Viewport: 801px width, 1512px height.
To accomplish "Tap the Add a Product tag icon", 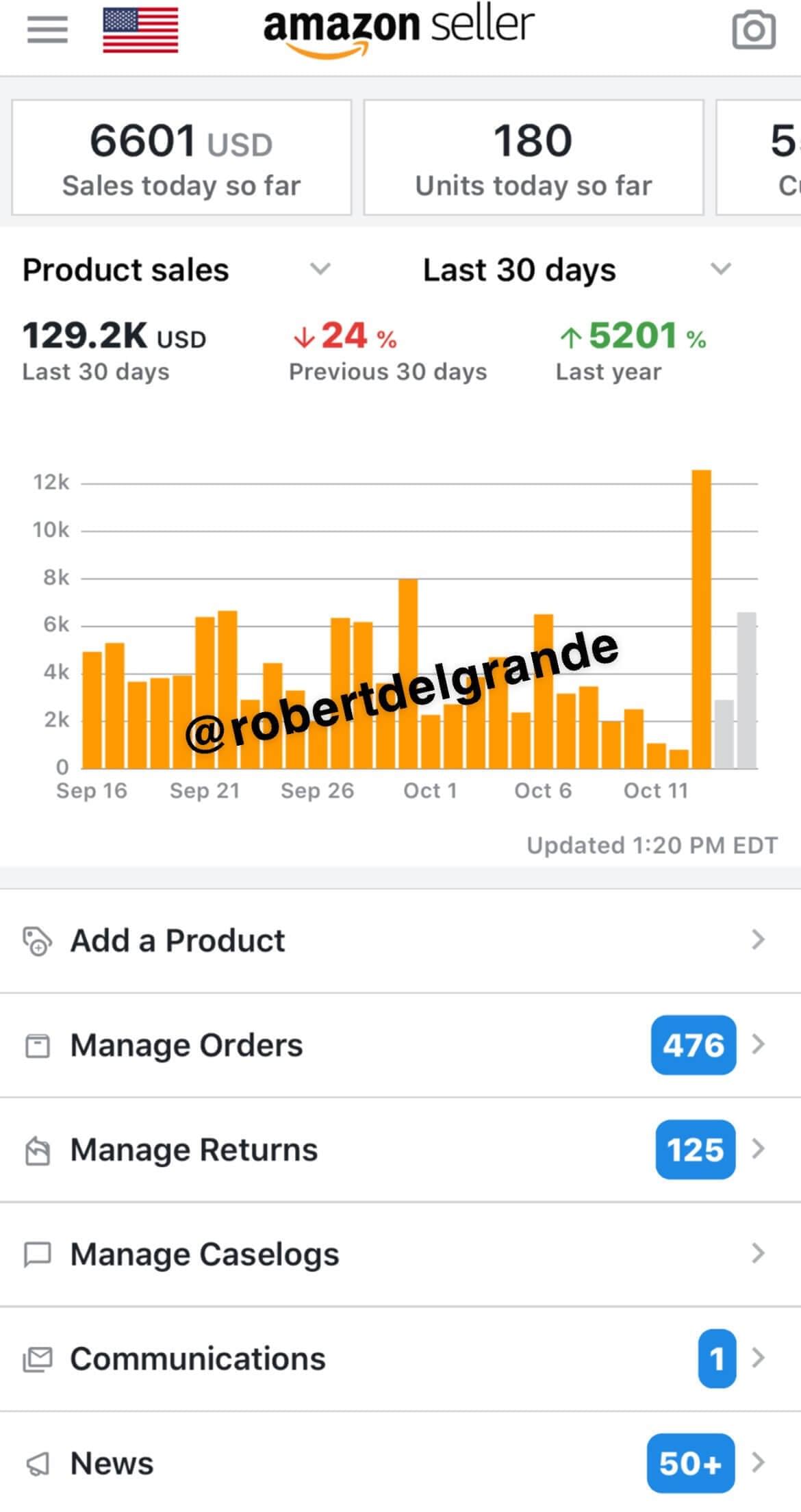I will (x=37, y=941).
